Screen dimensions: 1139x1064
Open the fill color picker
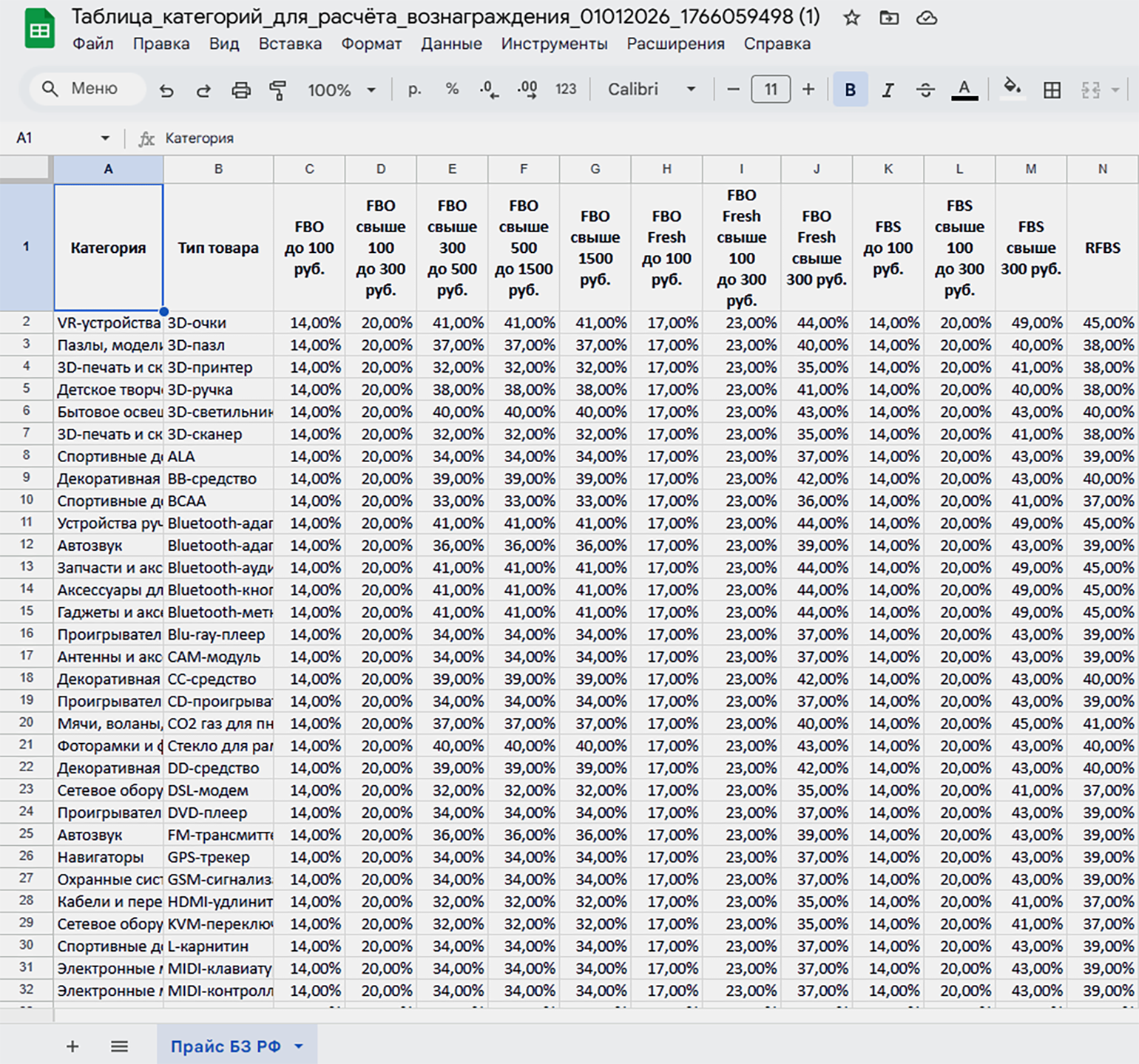1012,90
